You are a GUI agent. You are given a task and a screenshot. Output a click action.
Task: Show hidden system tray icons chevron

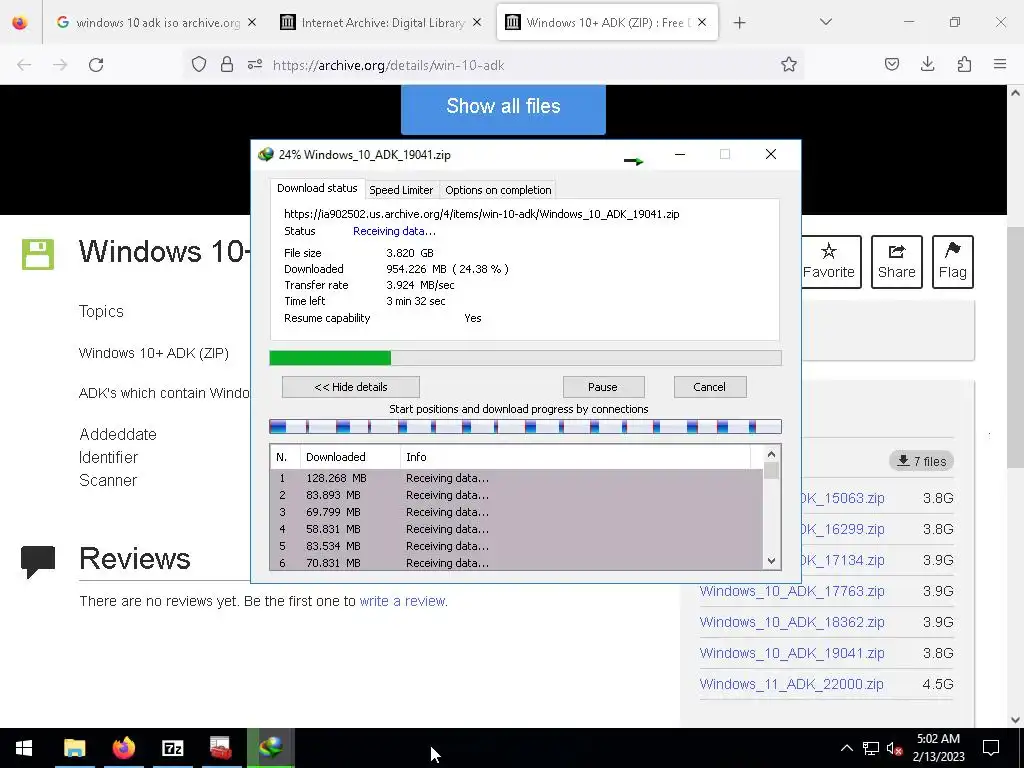click(x=846, y=748)
